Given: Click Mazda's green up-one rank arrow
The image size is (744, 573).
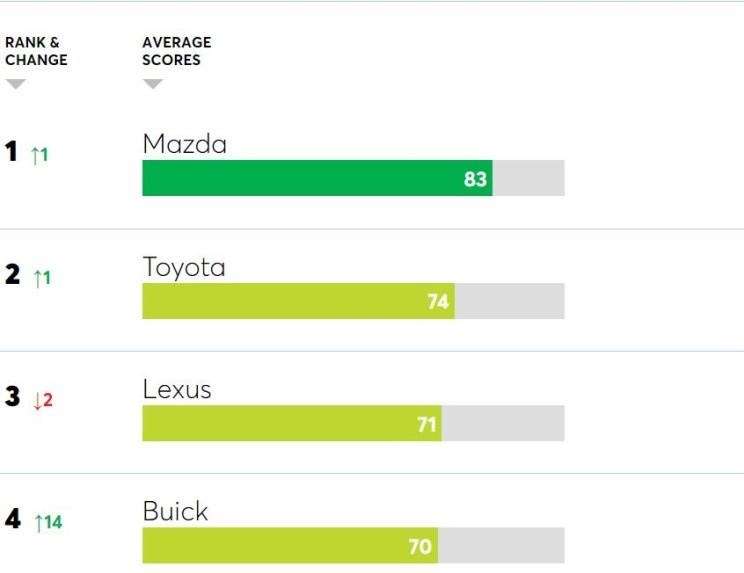Looking at the screenshot, I should click(x=40, y=155).
